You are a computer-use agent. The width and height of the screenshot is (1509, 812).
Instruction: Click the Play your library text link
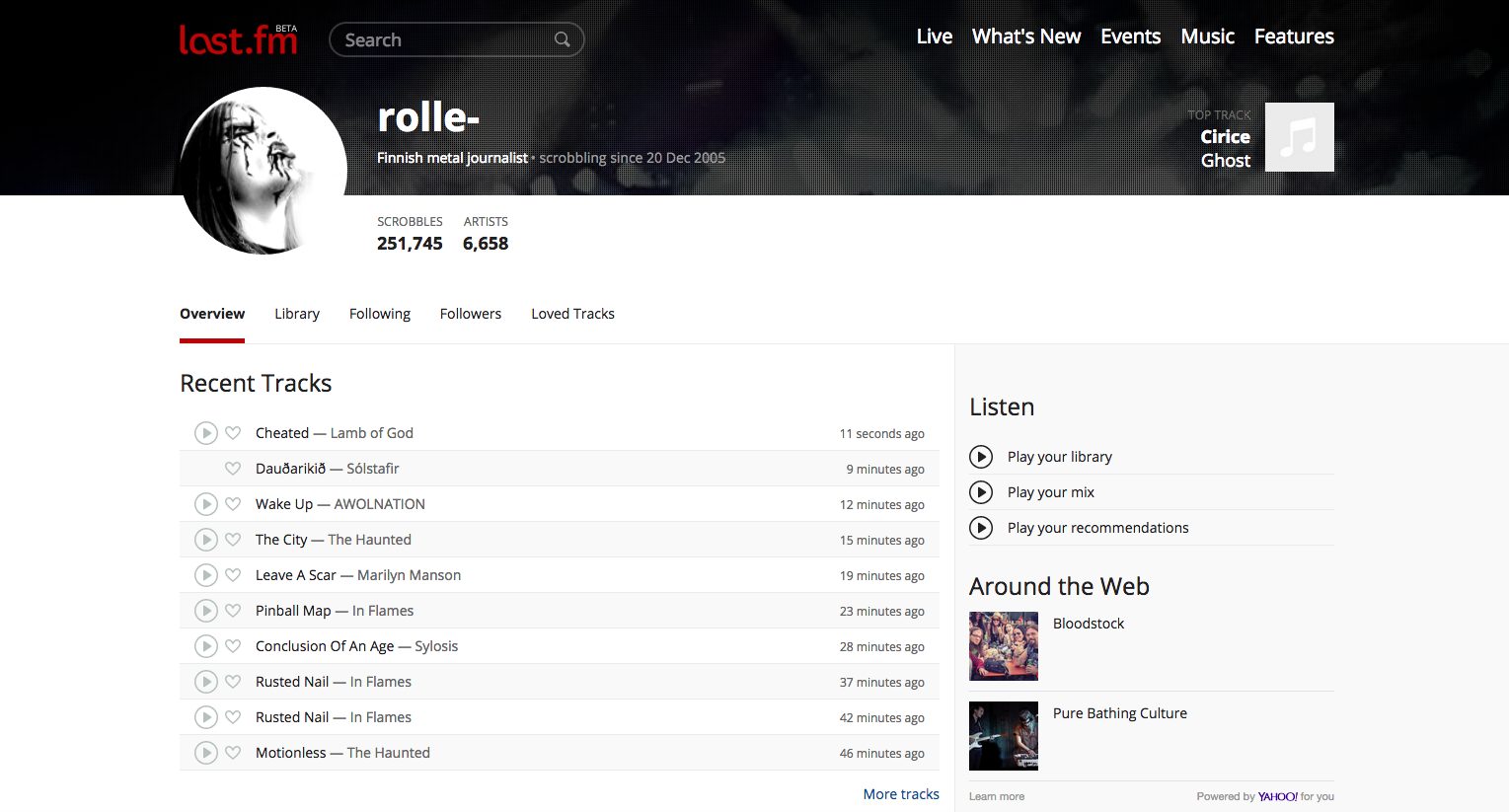tap(1060, 457)
